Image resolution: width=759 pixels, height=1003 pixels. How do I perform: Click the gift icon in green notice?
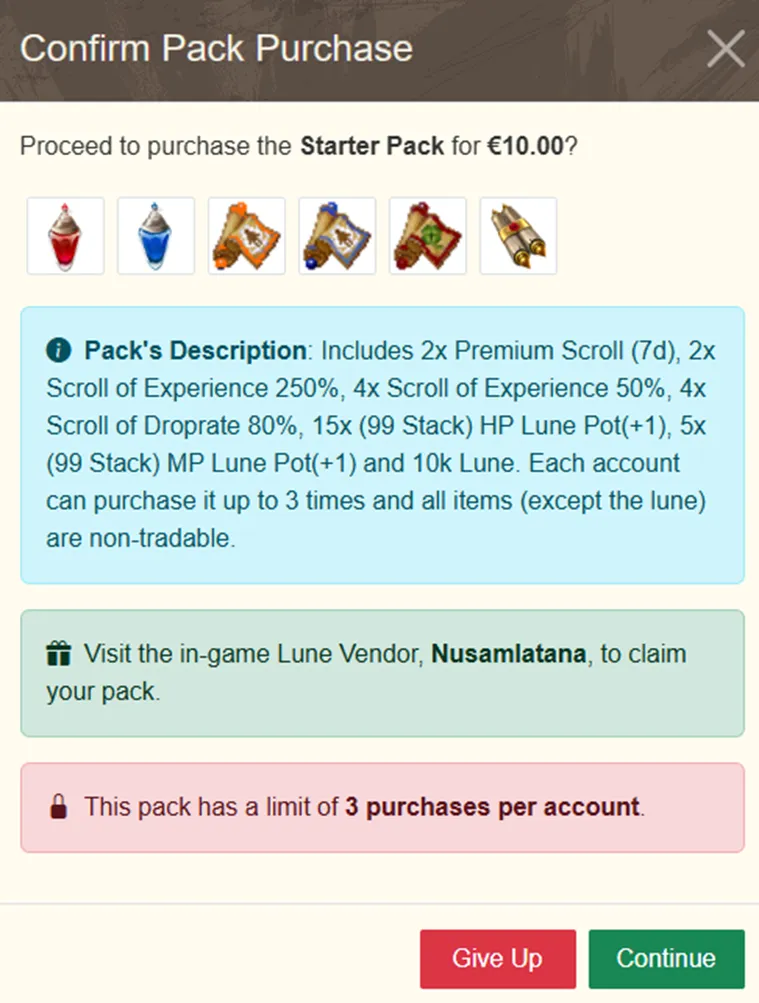tap(59, 654)
